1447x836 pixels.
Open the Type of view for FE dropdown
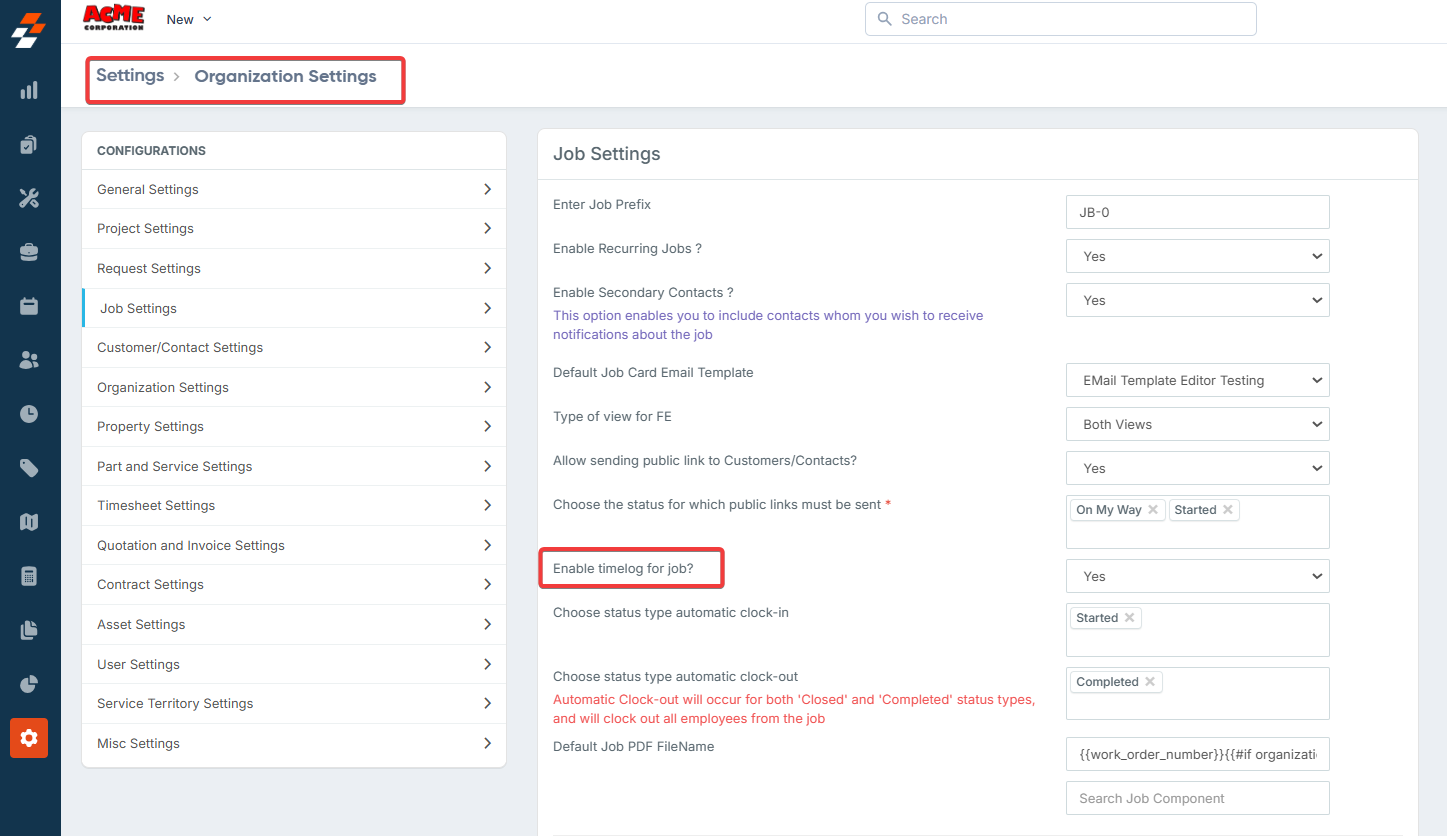pos(1197,424)
